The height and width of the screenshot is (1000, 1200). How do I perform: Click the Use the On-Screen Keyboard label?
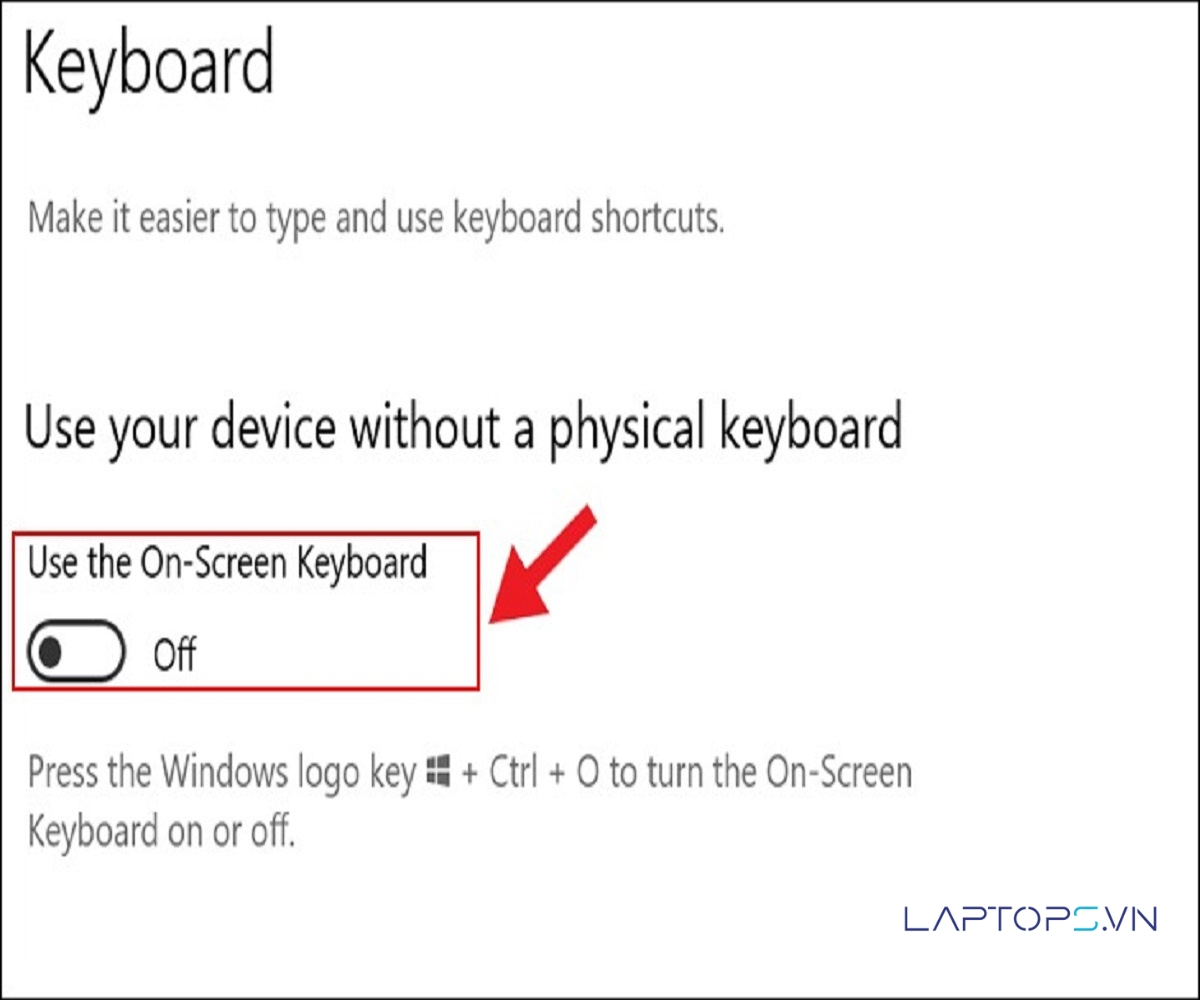[227, 564]
